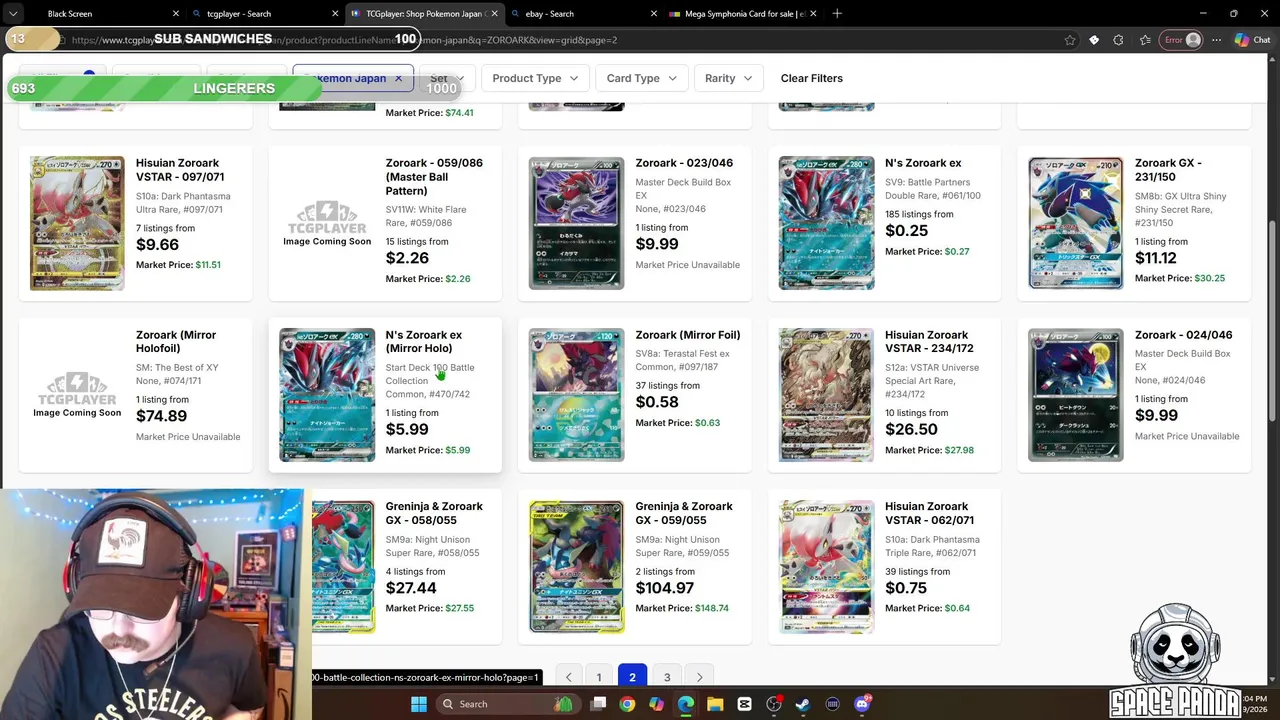Open the Copilot app in taskbar

[656, 704]
